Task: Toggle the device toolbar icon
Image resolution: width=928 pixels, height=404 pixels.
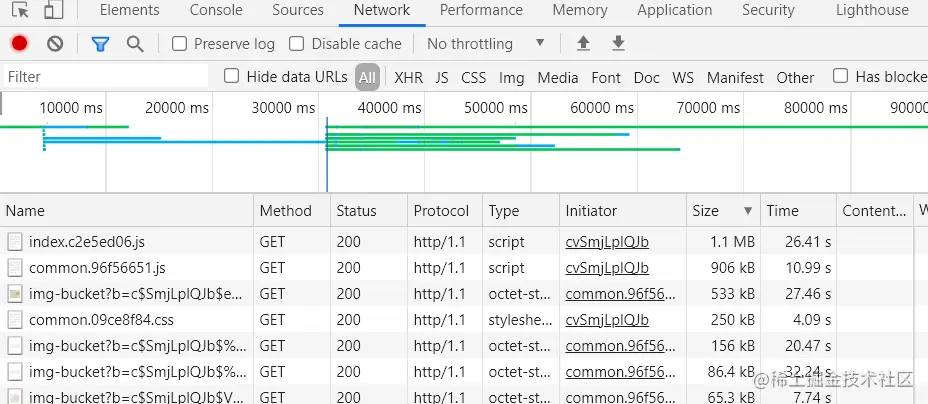Action: point(53,10)
